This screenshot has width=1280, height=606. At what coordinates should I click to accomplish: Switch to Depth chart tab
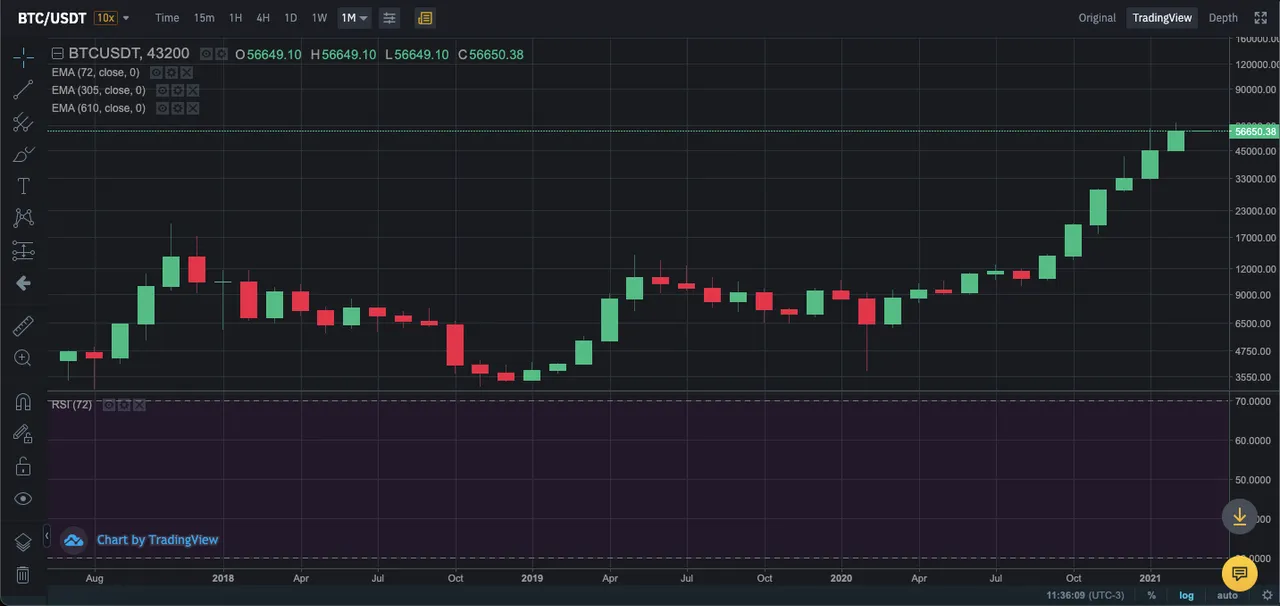point(1223,18)
